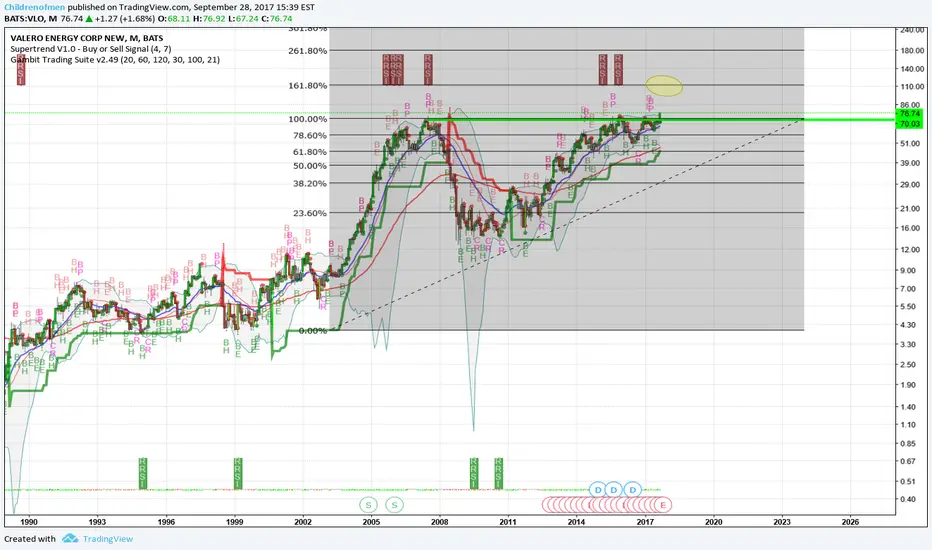Image resolution: width=932 pixels, height=550 pixels.
Task: Select the yellow ellipse drawing near 110.00
Action: pyautogui.click(x=664, y=86)
